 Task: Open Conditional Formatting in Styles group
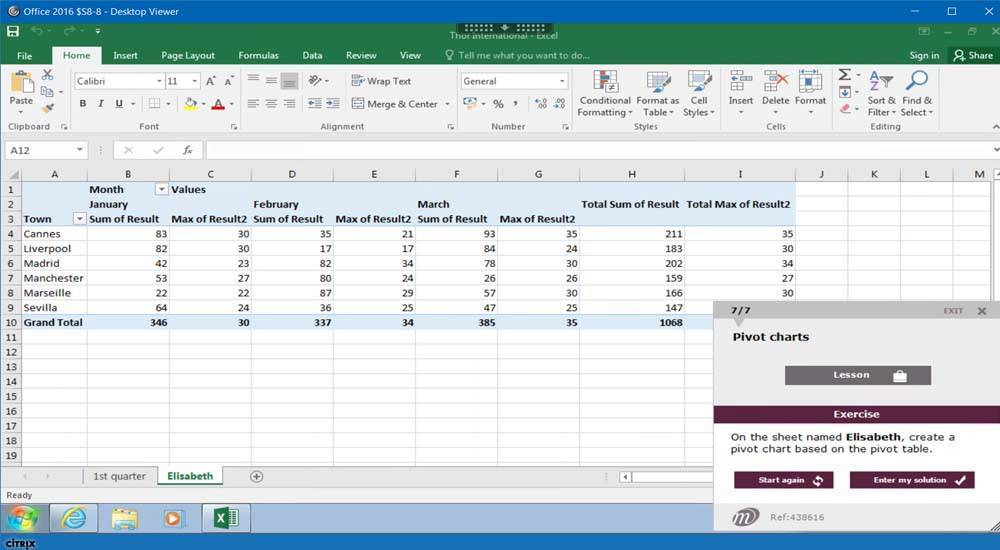[x=605, y=93]
